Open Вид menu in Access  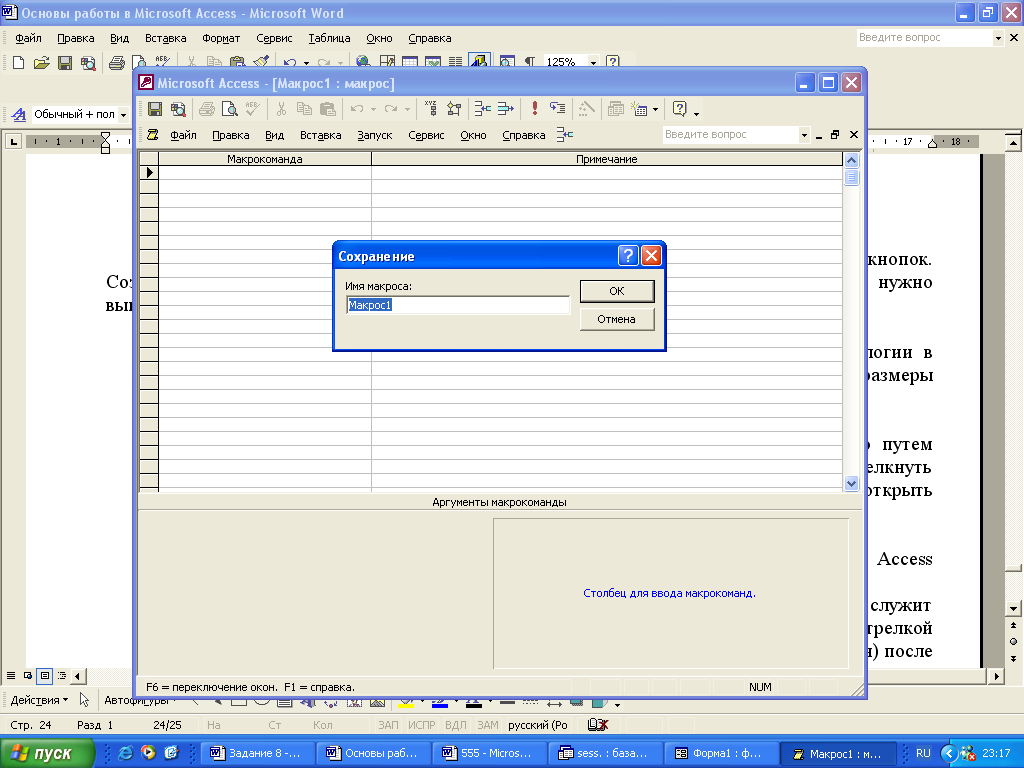click(274, 135)
